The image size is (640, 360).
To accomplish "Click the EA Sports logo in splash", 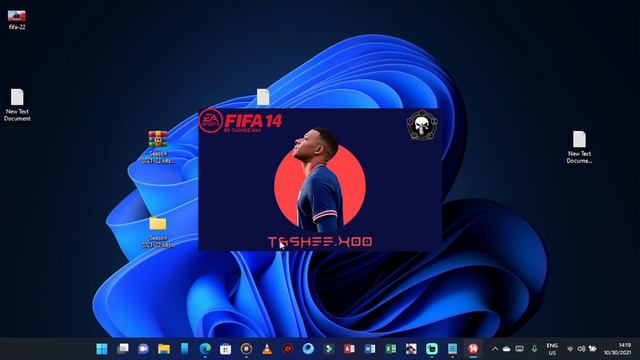I will click(x=211, y=121).
